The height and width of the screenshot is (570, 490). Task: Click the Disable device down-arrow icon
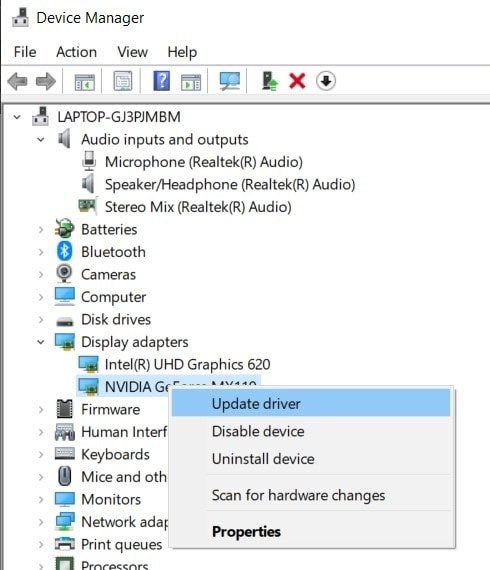pyautogui.click(x=326, y=81)
